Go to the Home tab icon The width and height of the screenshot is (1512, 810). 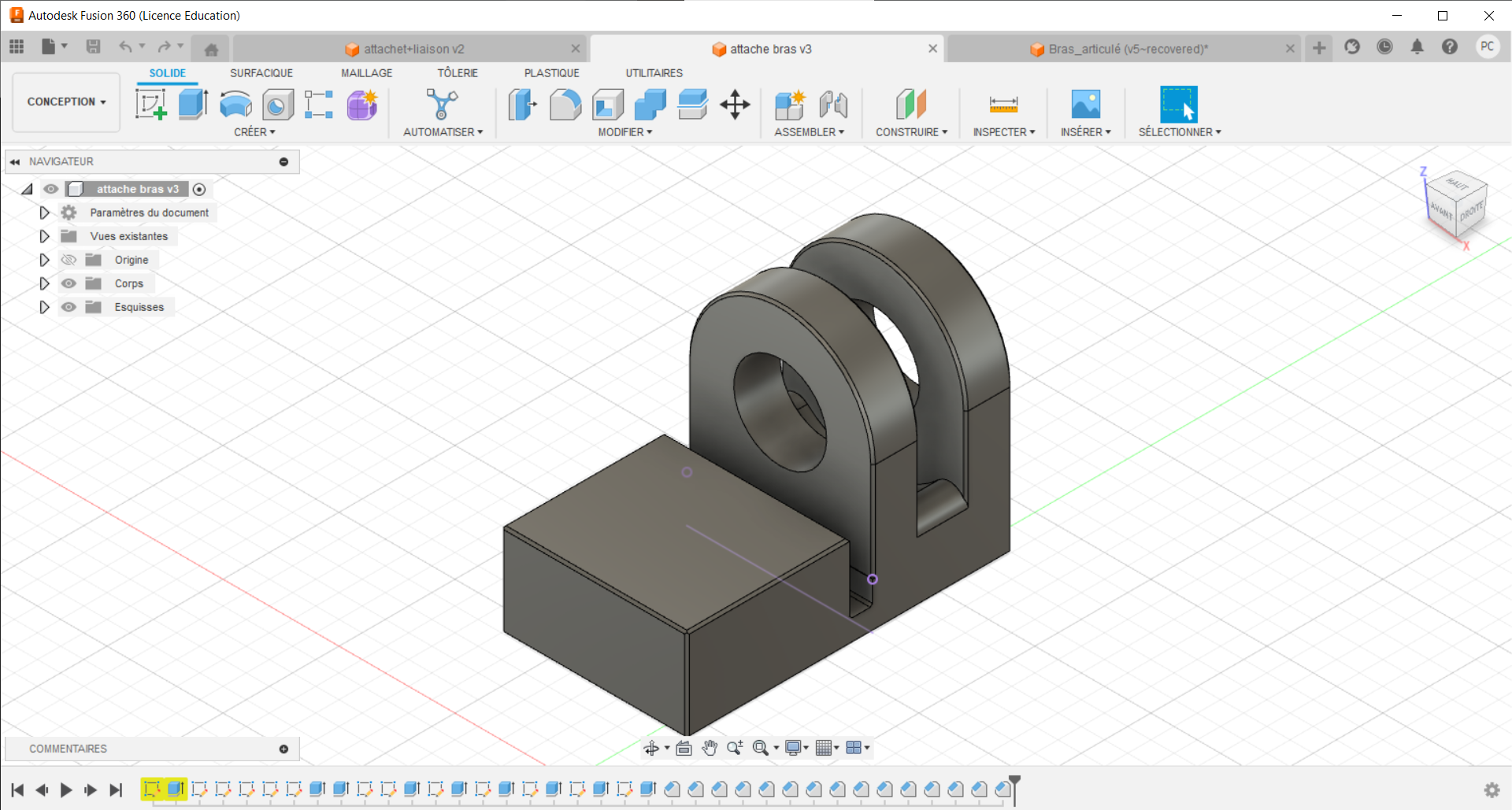tap(211, 49)
